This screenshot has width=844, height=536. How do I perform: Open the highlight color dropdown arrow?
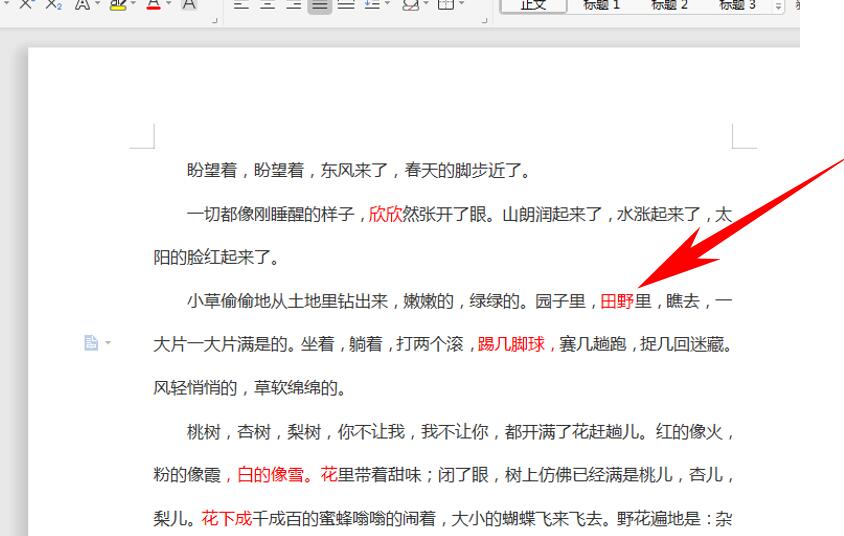point(132,6)
